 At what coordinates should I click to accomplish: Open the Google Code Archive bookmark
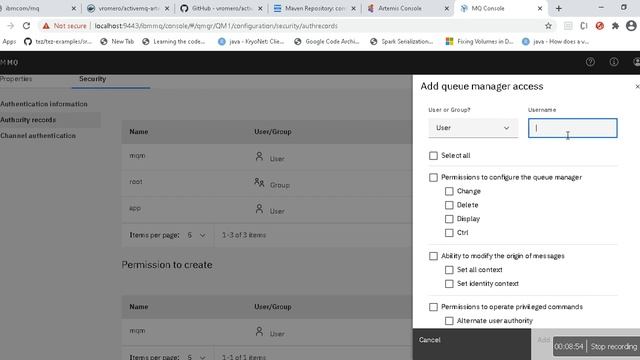coord(327,42)
